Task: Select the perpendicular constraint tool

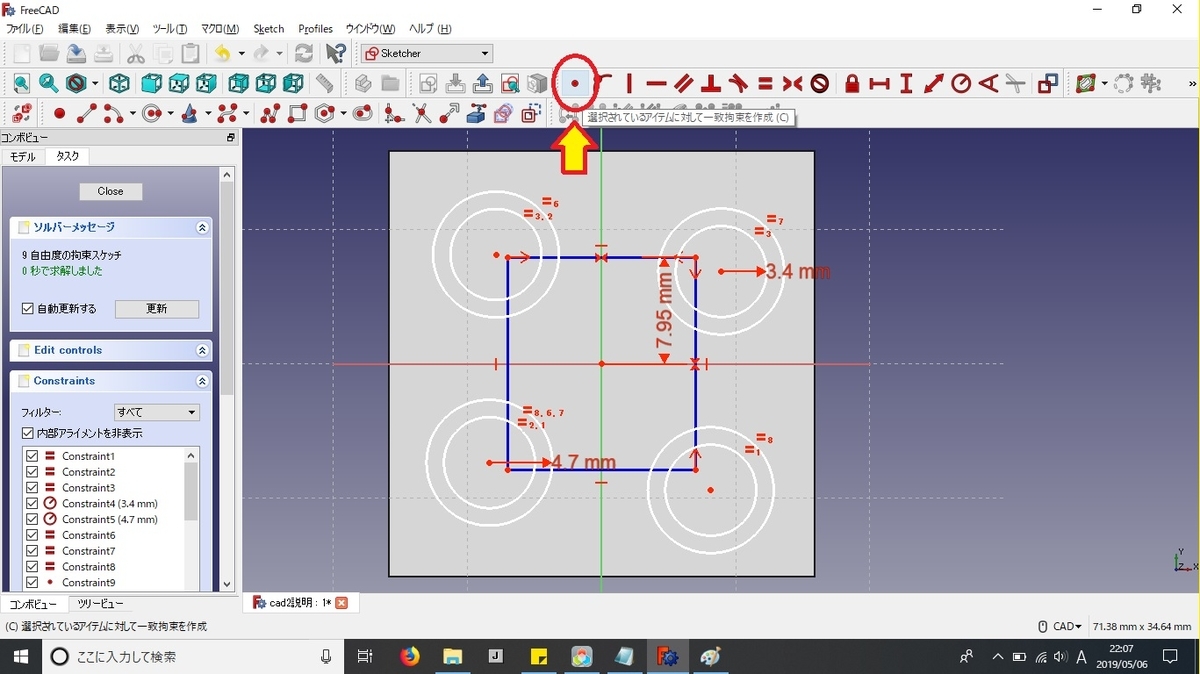Action: click(x=711, y=84)
